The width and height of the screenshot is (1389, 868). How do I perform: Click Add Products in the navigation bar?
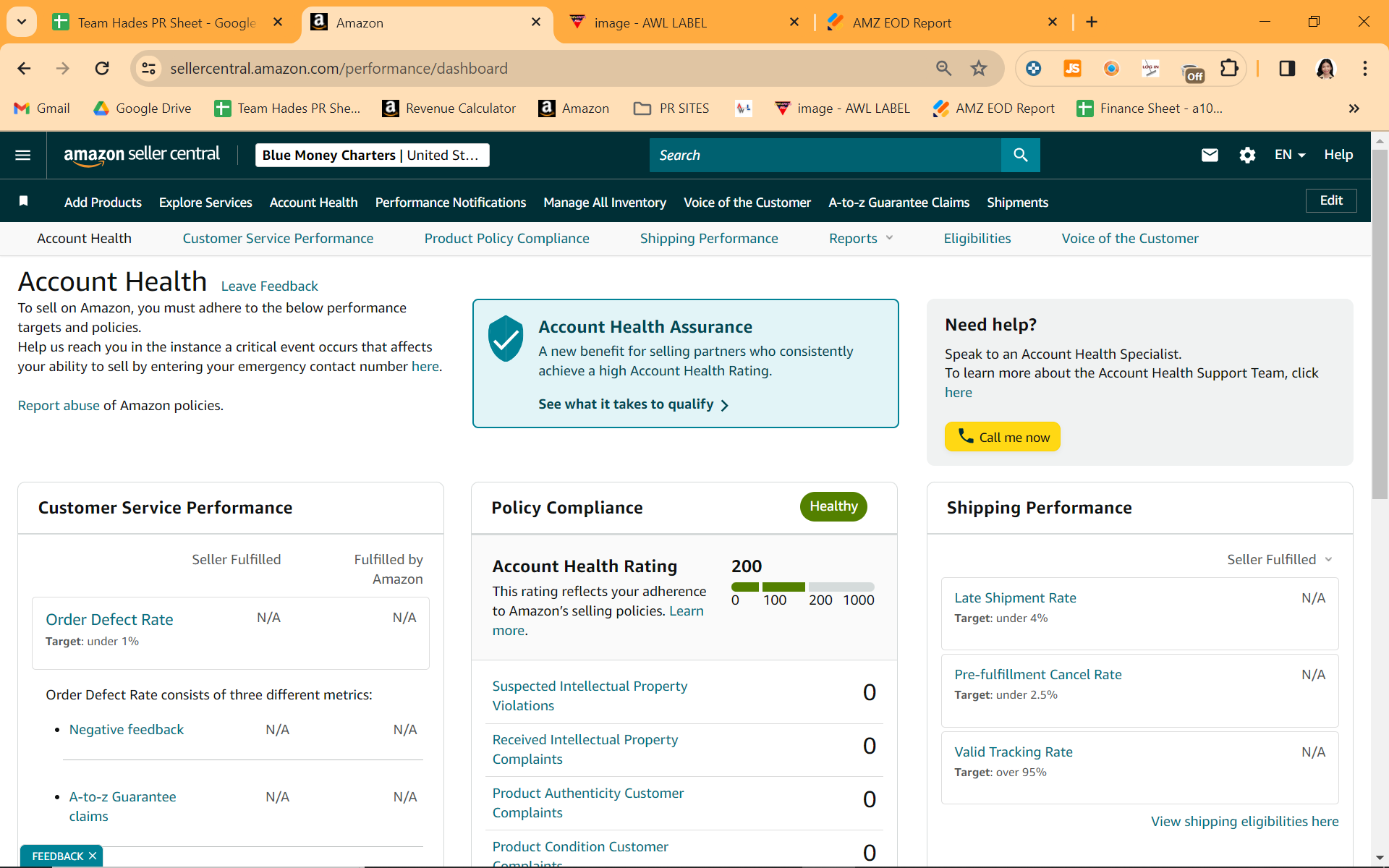point(103,203)
